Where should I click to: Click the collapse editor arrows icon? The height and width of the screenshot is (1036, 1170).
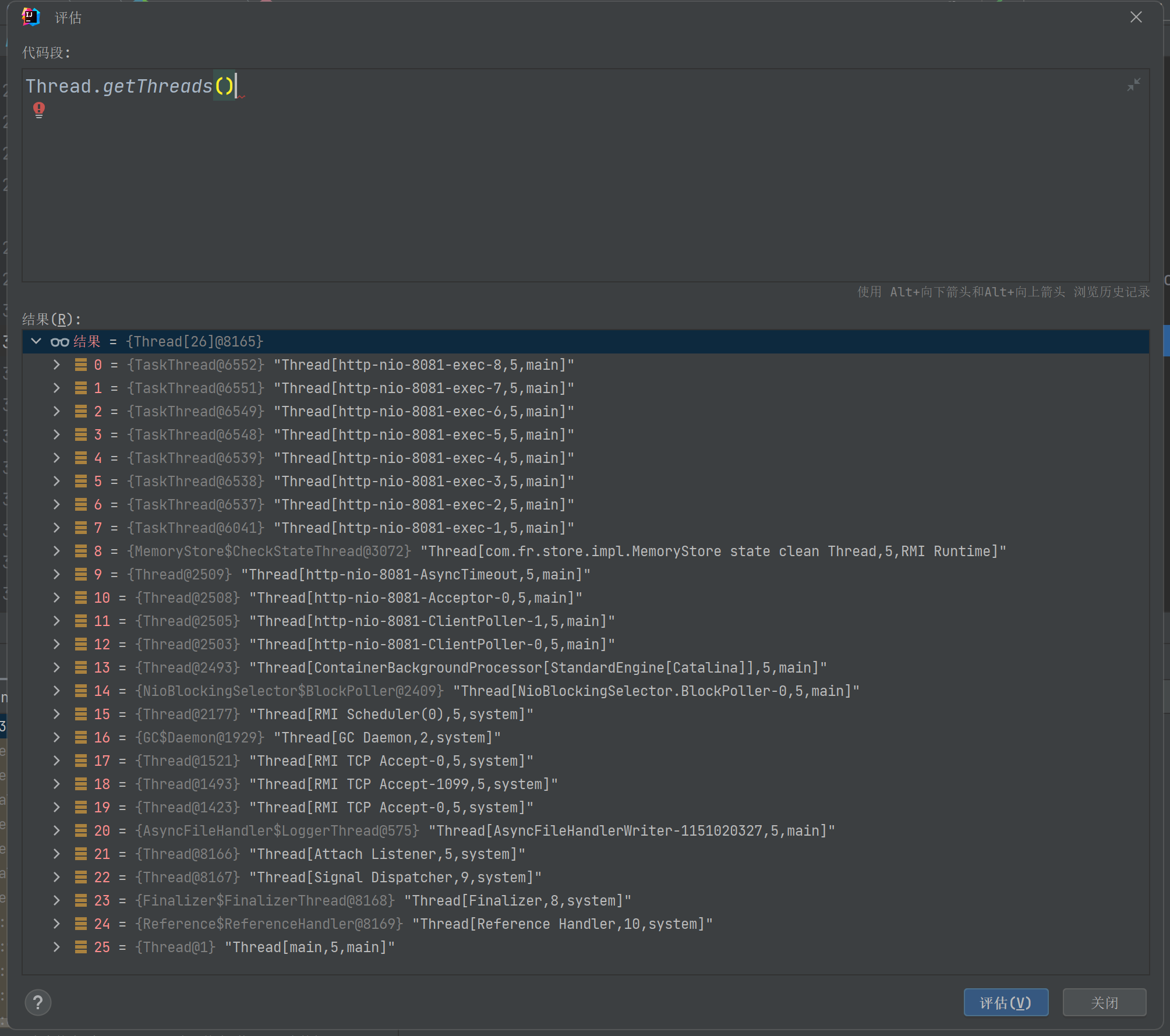(1133, 85)
